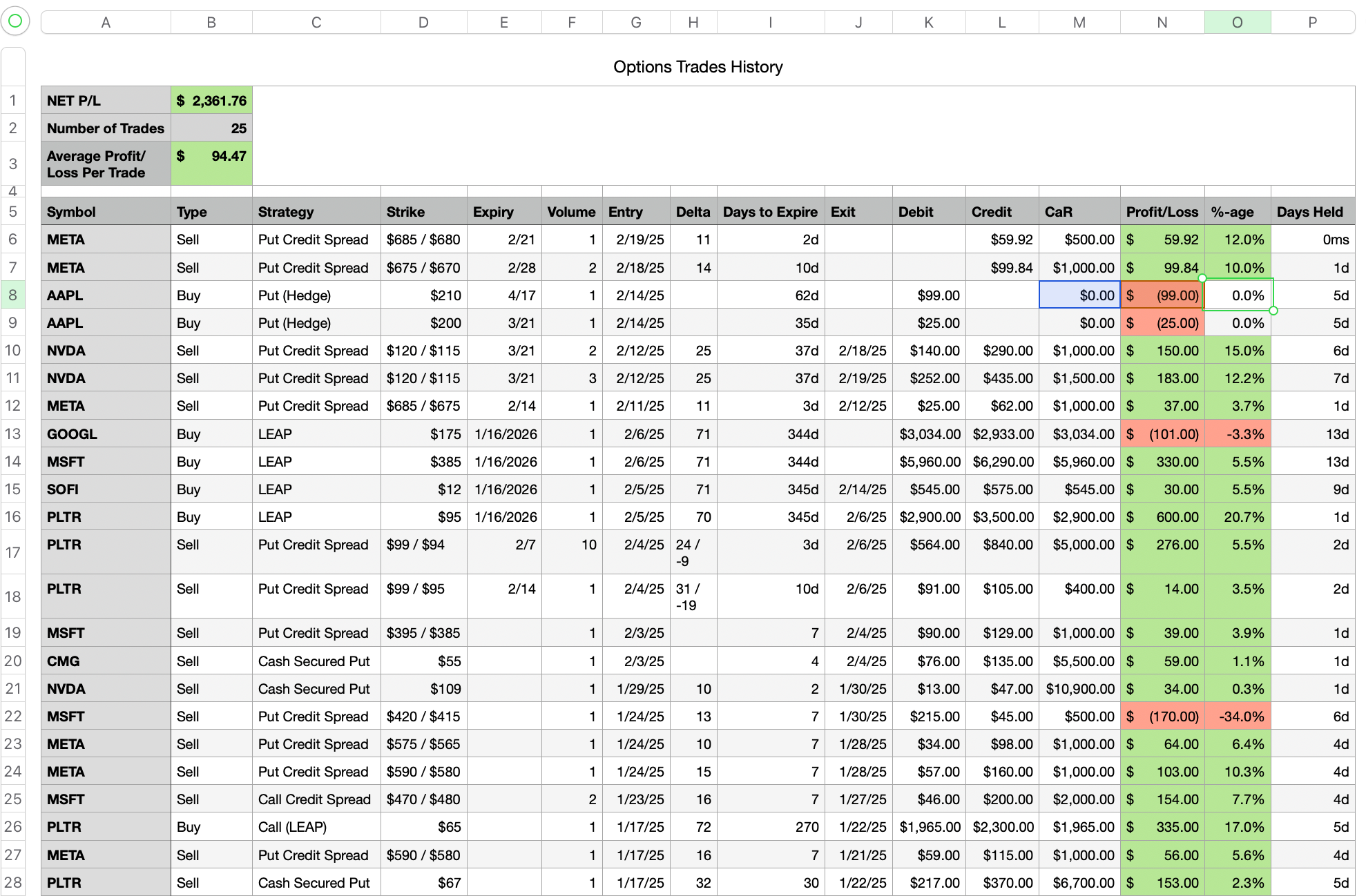1366x896 pixels.
Task: Select the Call (LEAP) strategy cell
Action: [316, 826]
